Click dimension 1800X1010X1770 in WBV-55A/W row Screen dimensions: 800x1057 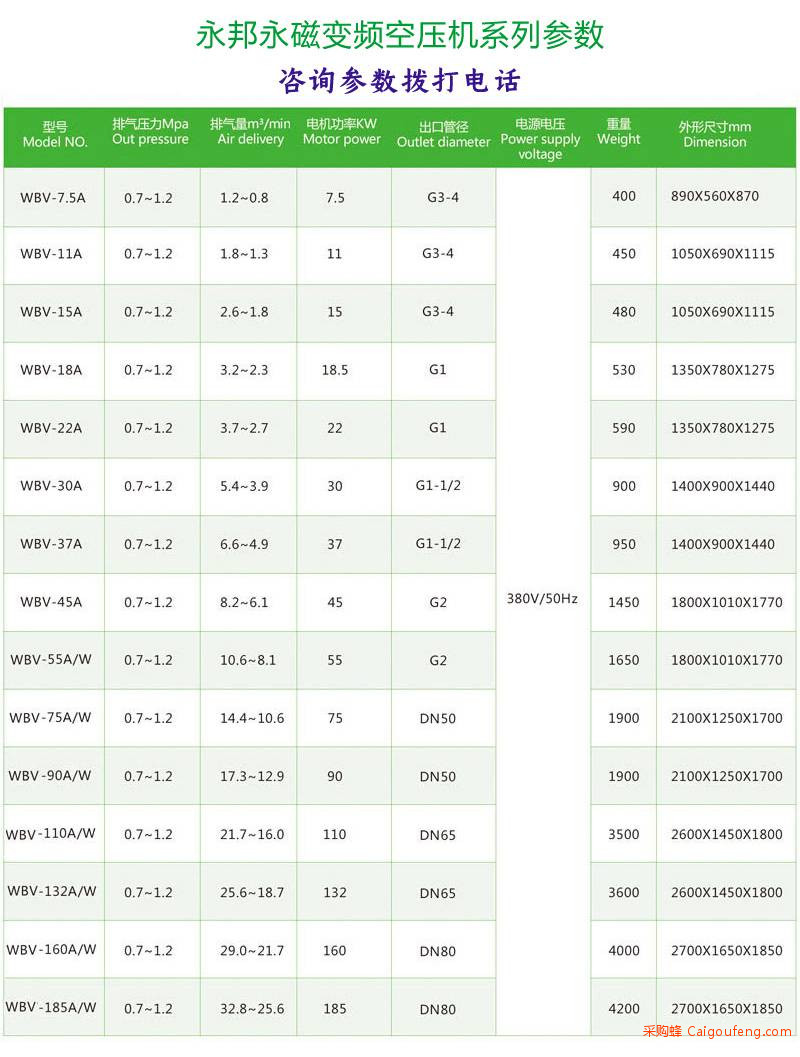click(x=727, y=660)
